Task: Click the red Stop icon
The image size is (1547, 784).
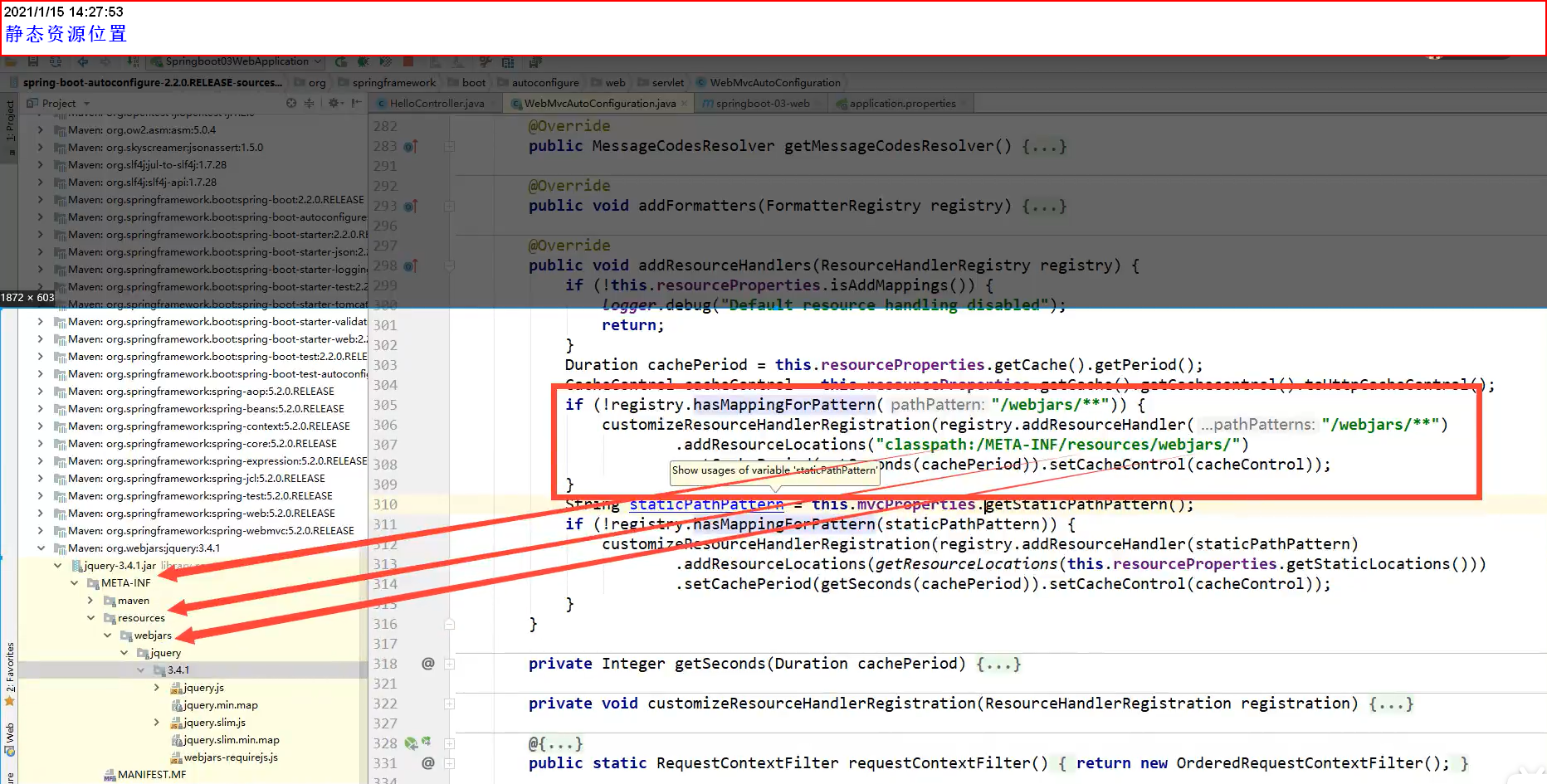Action: (408, 61)
